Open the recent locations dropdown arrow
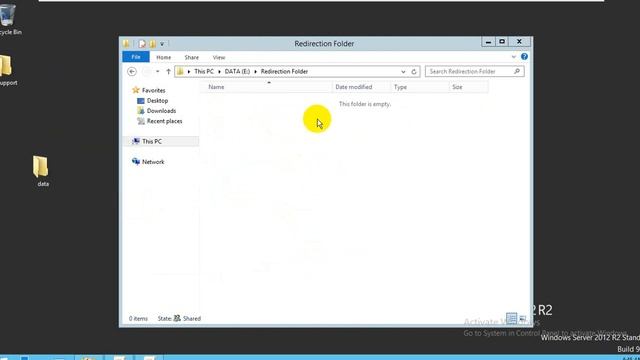Screen dimensions: 640x360 click(x=158, y=71)
